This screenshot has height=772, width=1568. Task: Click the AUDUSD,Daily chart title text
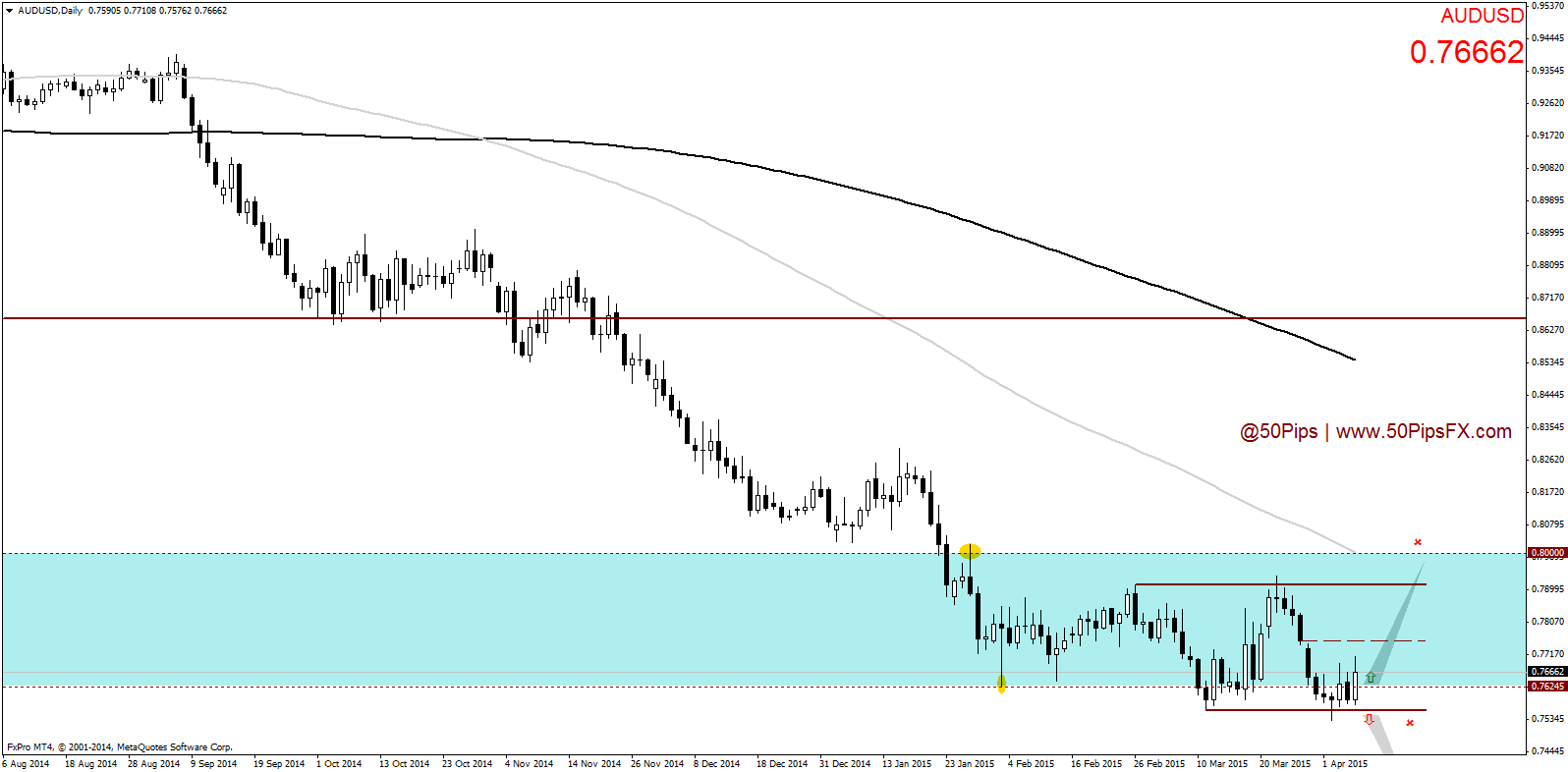point(50,11)
